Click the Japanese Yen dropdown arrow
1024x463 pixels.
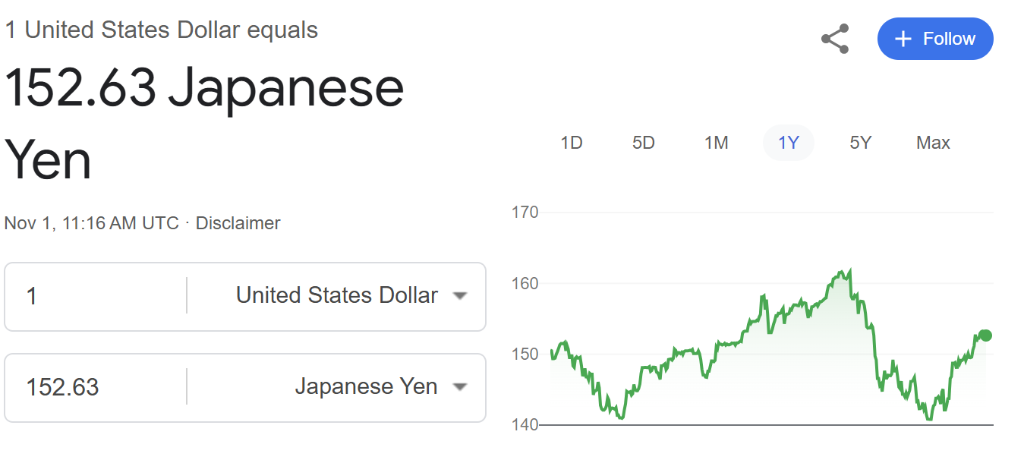(x=460, y=386)
